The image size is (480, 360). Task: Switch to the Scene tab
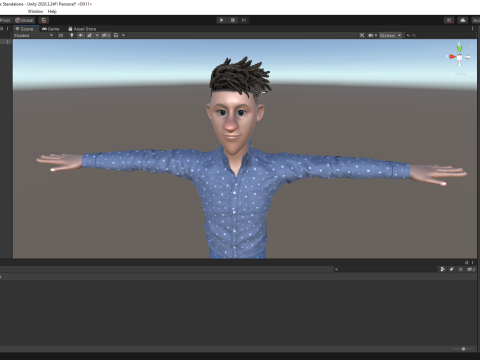coord(25,29)
